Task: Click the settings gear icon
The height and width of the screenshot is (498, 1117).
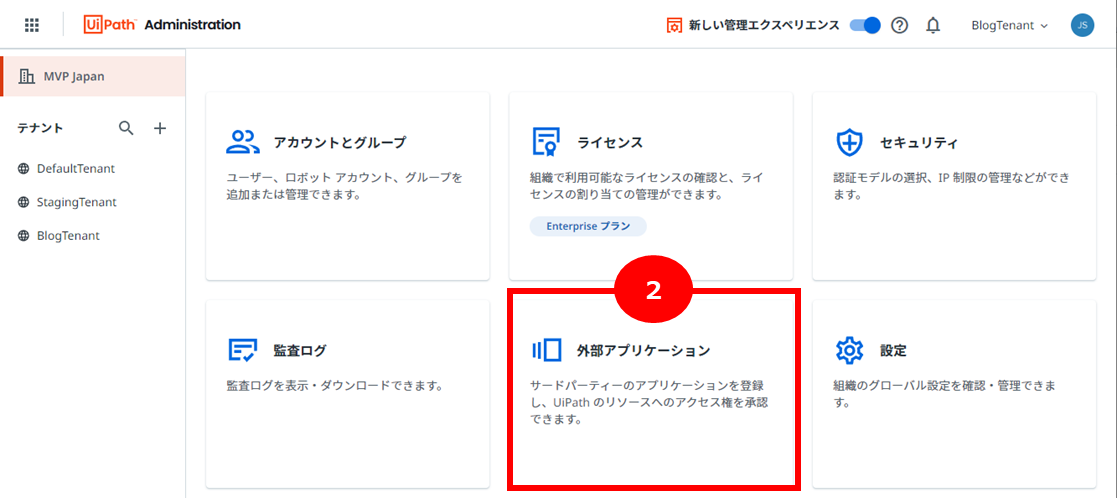Action: (849, 350)
